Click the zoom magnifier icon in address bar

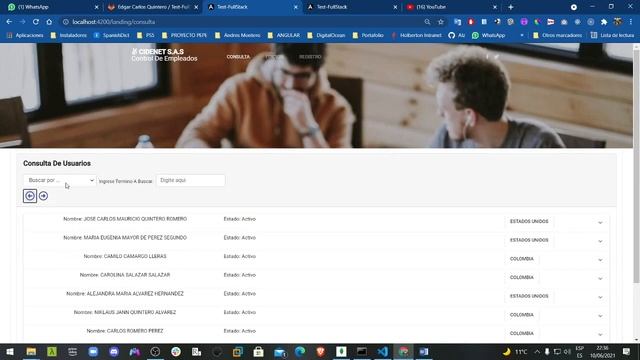[427, 22]
